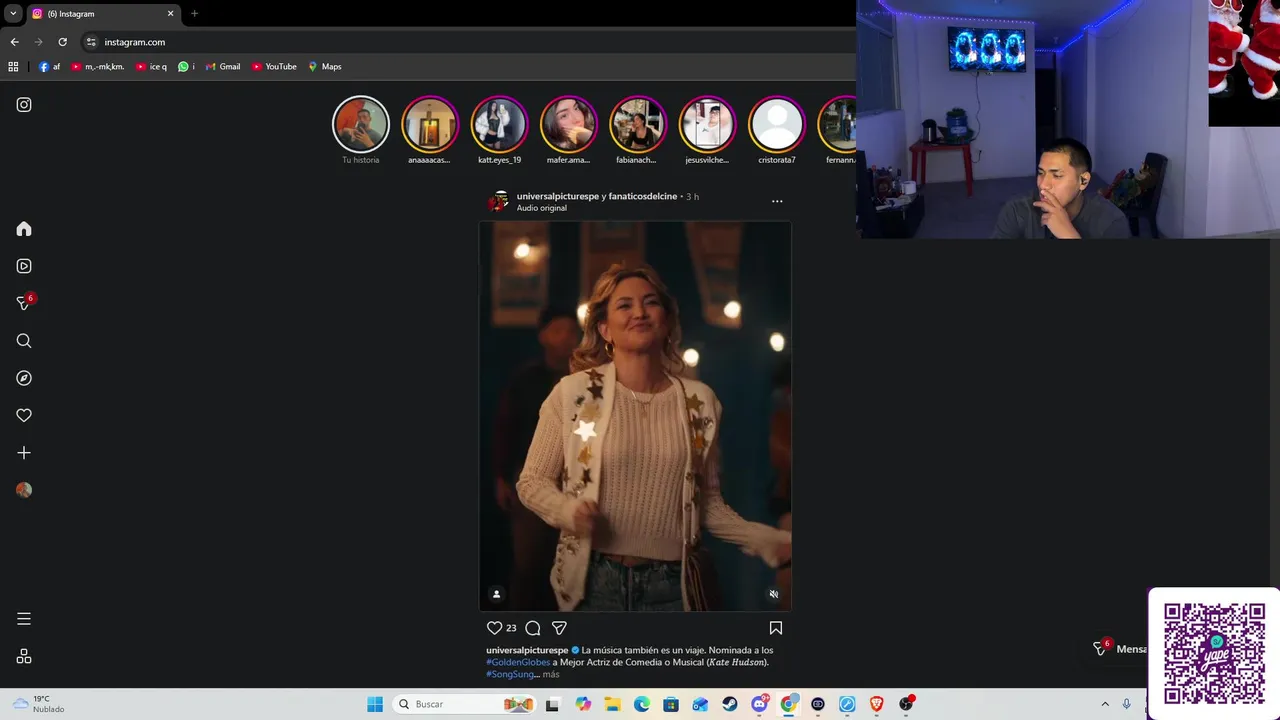1280x720 pixels.
Task: Open the Windows Start menu
Action: tap(375, 704)
